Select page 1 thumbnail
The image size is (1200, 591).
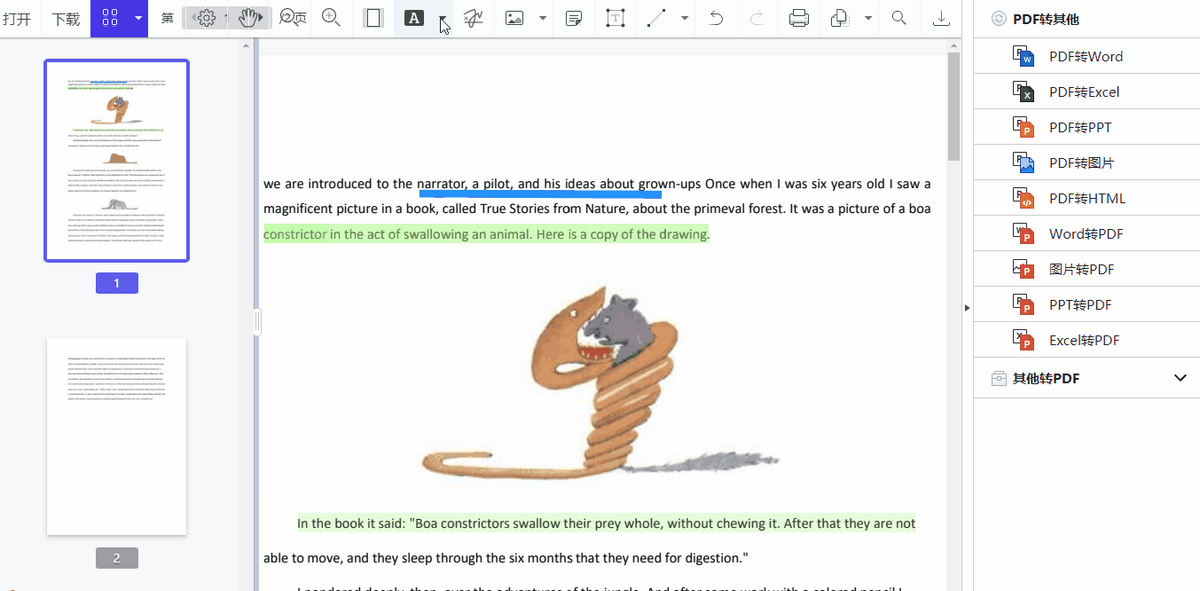pos(117,161)
